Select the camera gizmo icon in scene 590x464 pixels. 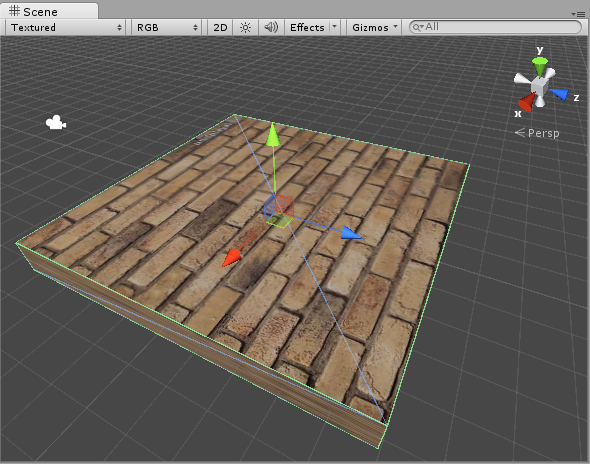pos(56,123)
